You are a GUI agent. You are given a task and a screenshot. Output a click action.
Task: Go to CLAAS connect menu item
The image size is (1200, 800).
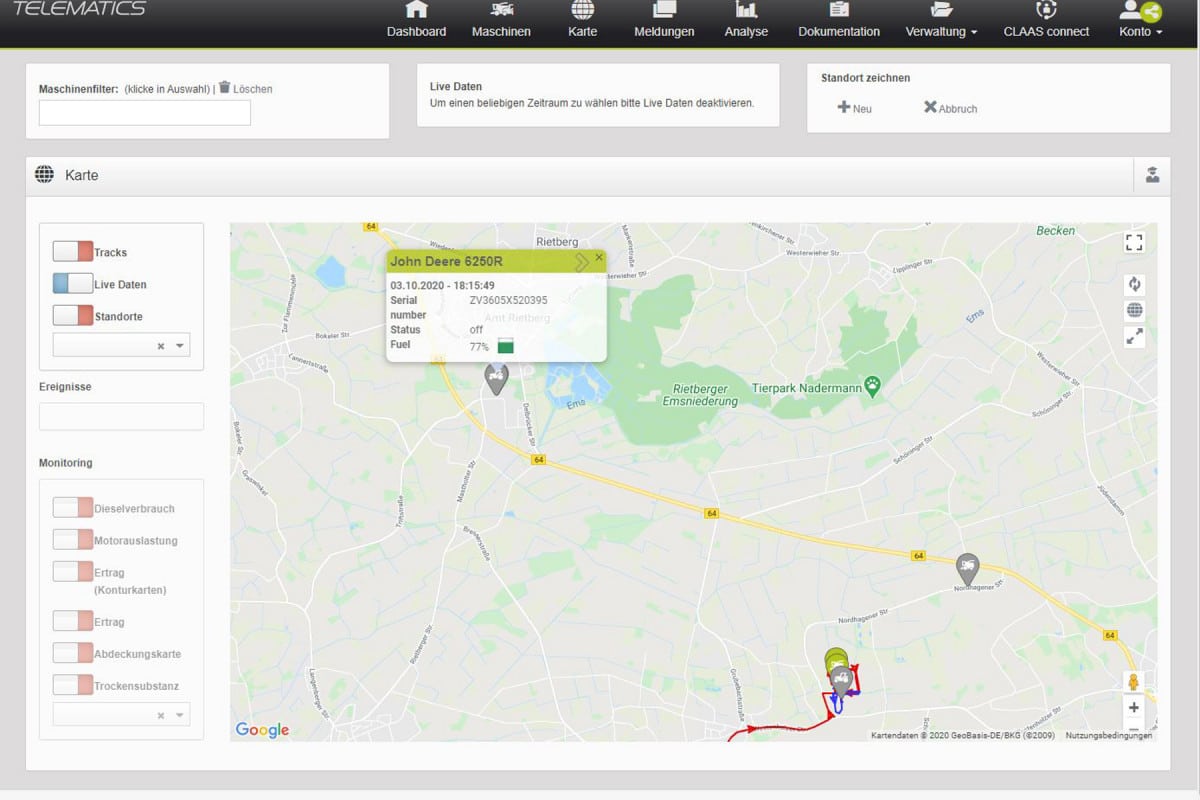pyautogui.click(x=1046, y=31)
